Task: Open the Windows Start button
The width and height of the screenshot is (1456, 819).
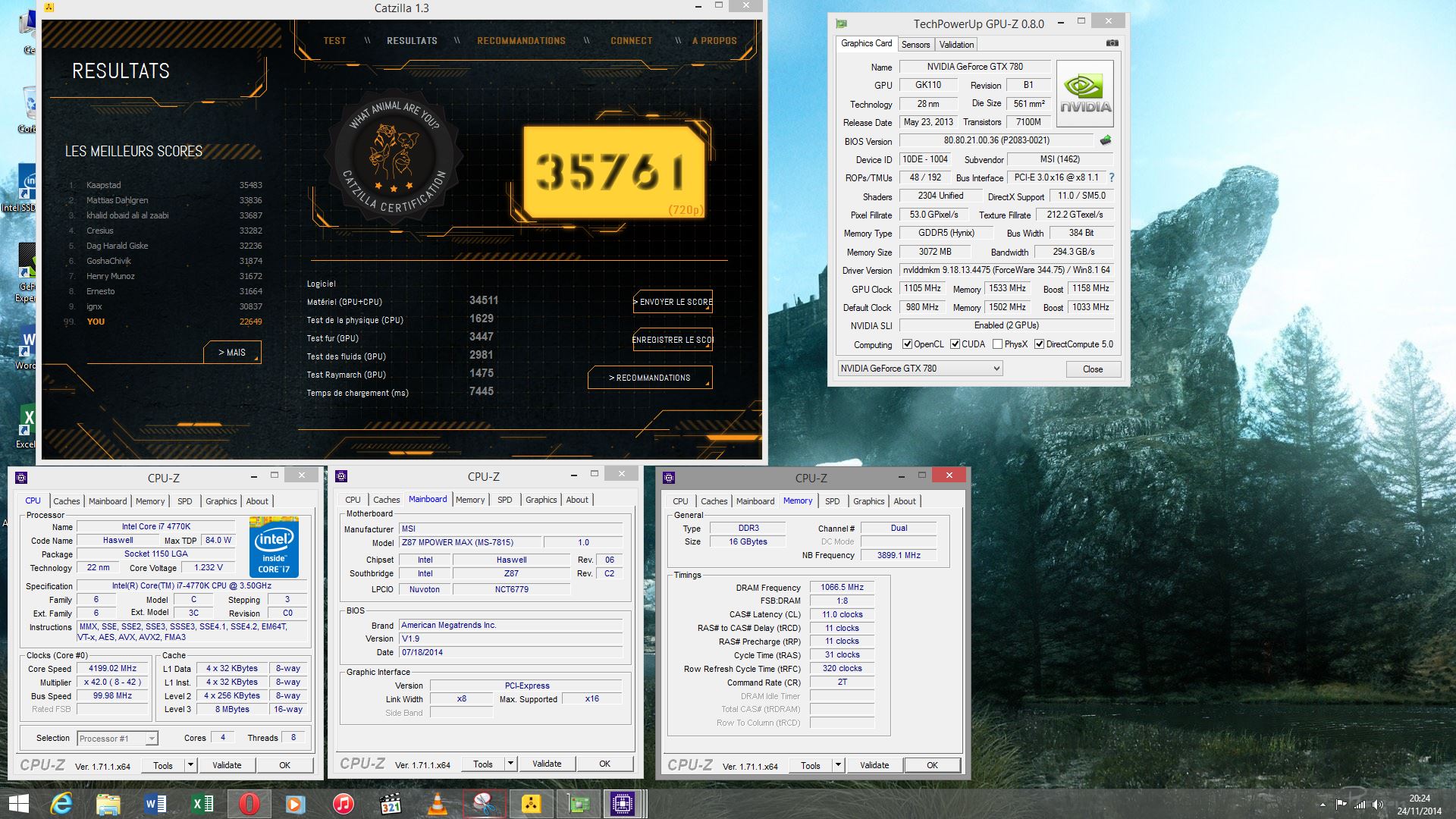Action: 18,804
